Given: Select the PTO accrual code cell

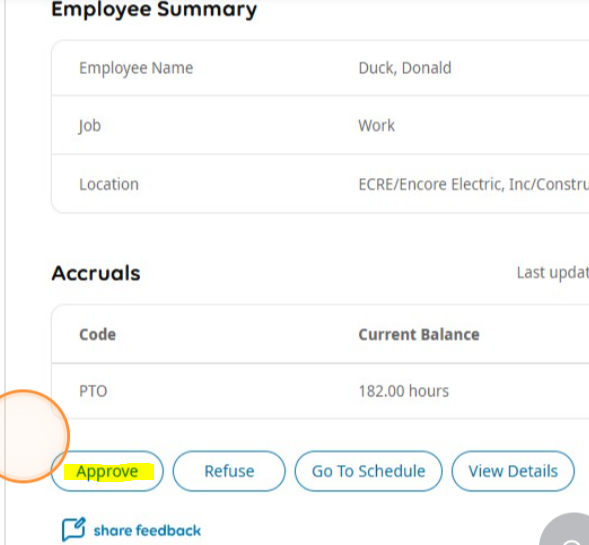Looking at the screenshot, I should coord(93,391).
